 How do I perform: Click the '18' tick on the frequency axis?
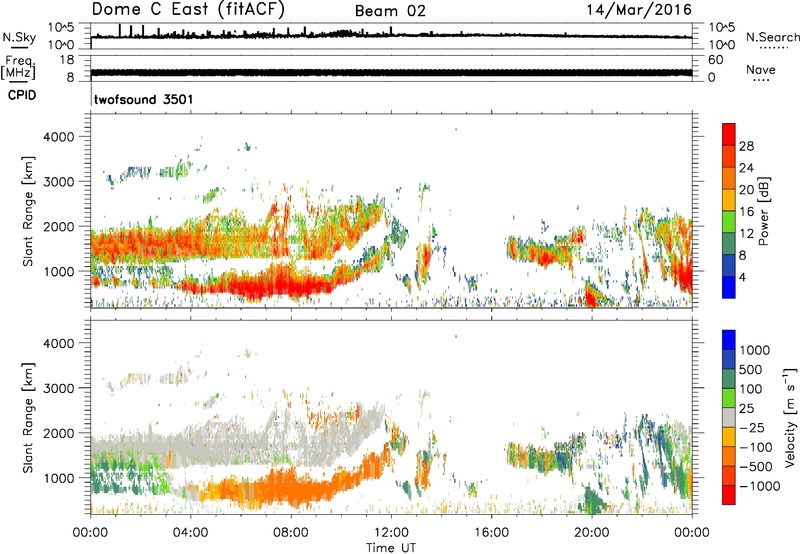click(67, 60)
